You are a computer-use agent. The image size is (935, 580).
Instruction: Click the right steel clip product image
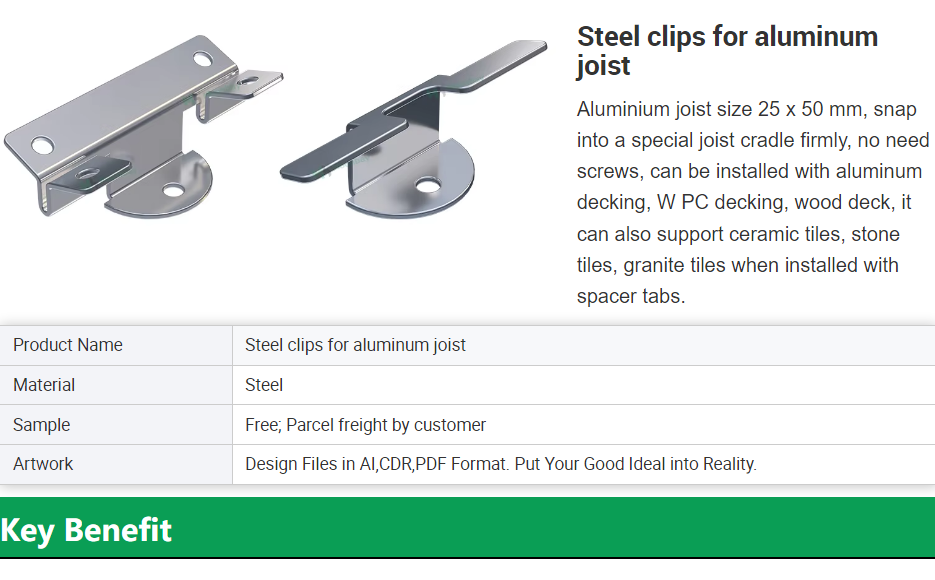coord(413,129)
